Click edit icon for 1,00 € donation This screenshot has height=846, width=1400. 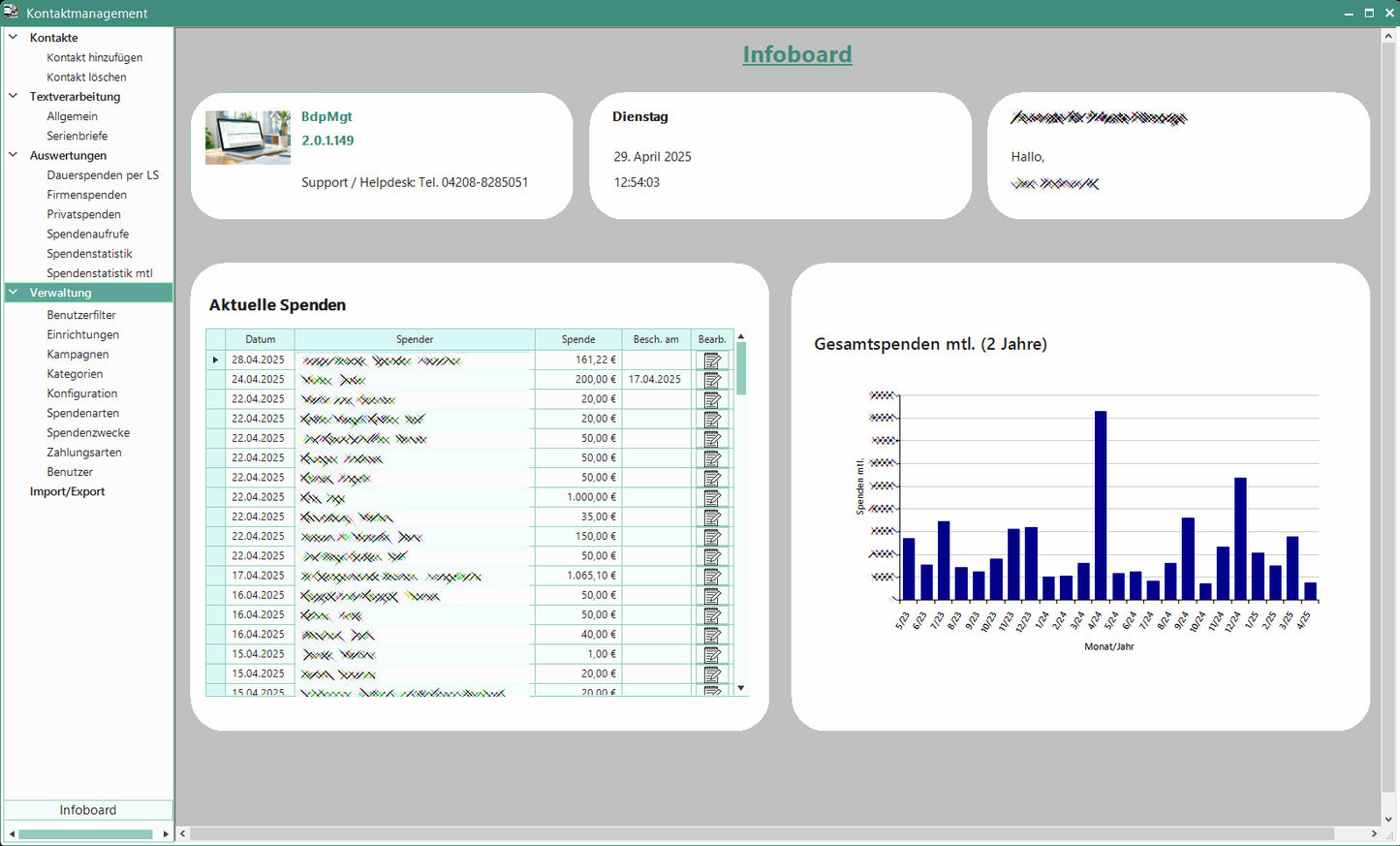pos(712,654)
